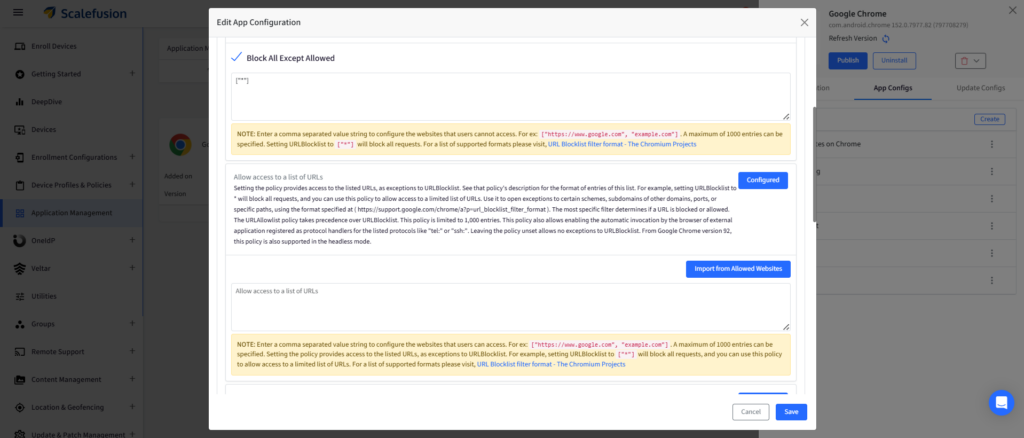Screen dimensions: 1024x438
Task: Click the blocklist text area containing ["*"]
Action: click(x=511, y=97)
